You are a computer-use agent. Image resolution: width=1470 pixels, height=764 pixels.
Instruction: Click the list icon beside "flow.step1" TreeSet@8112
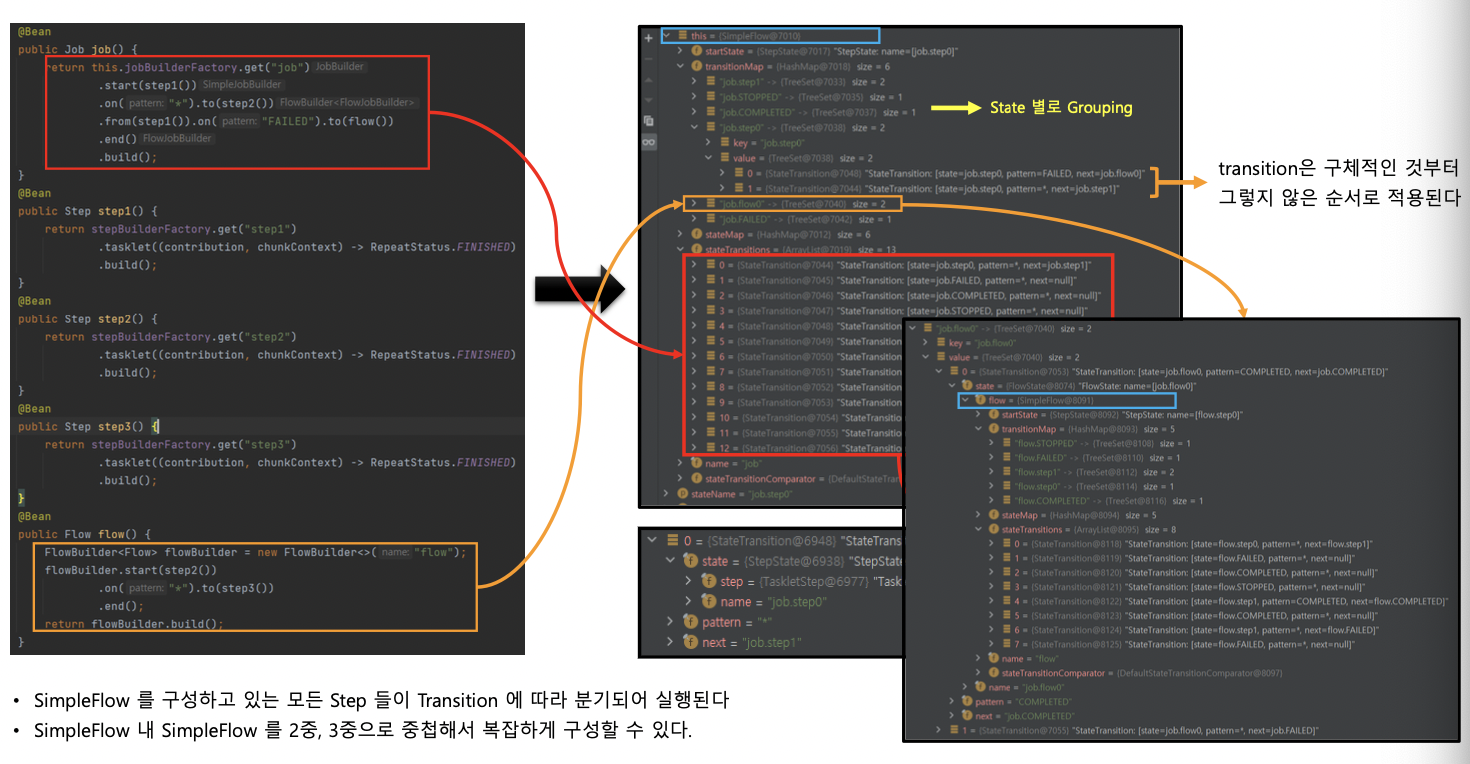pos(1007,472)
